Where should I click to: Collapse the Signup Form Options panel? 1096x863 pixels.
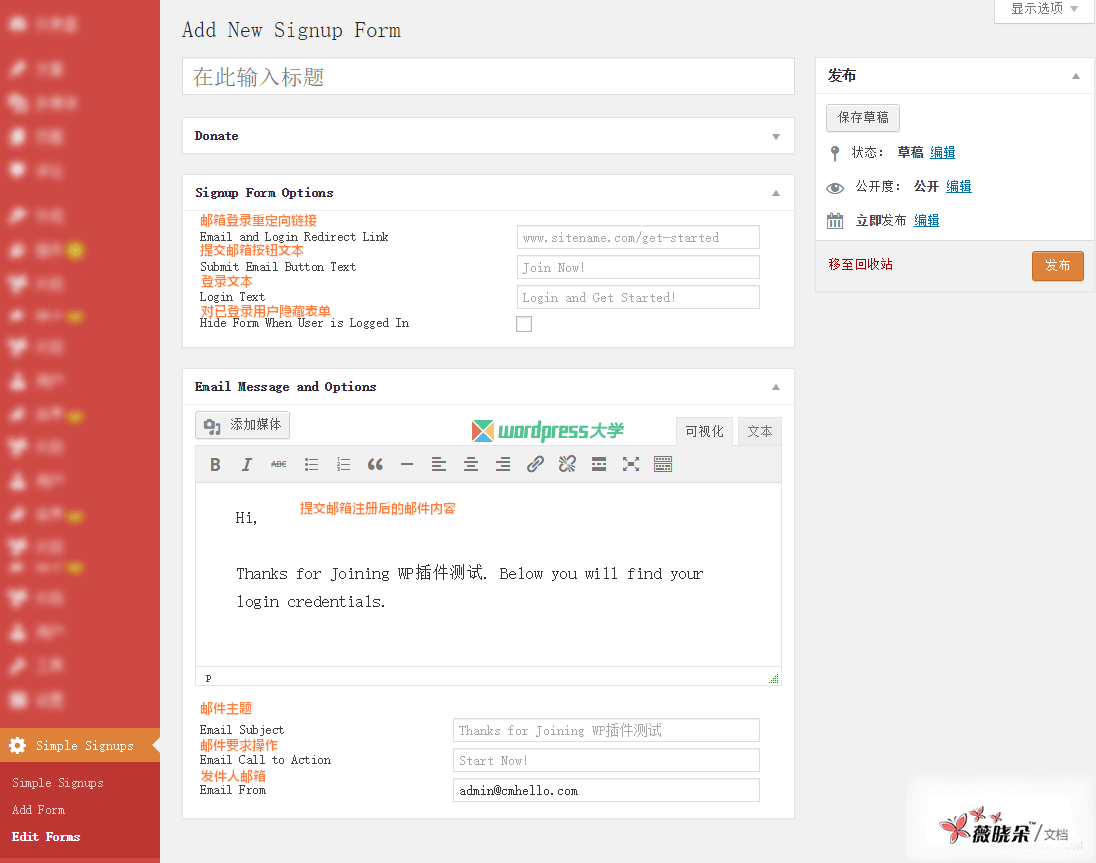point(776,193)
